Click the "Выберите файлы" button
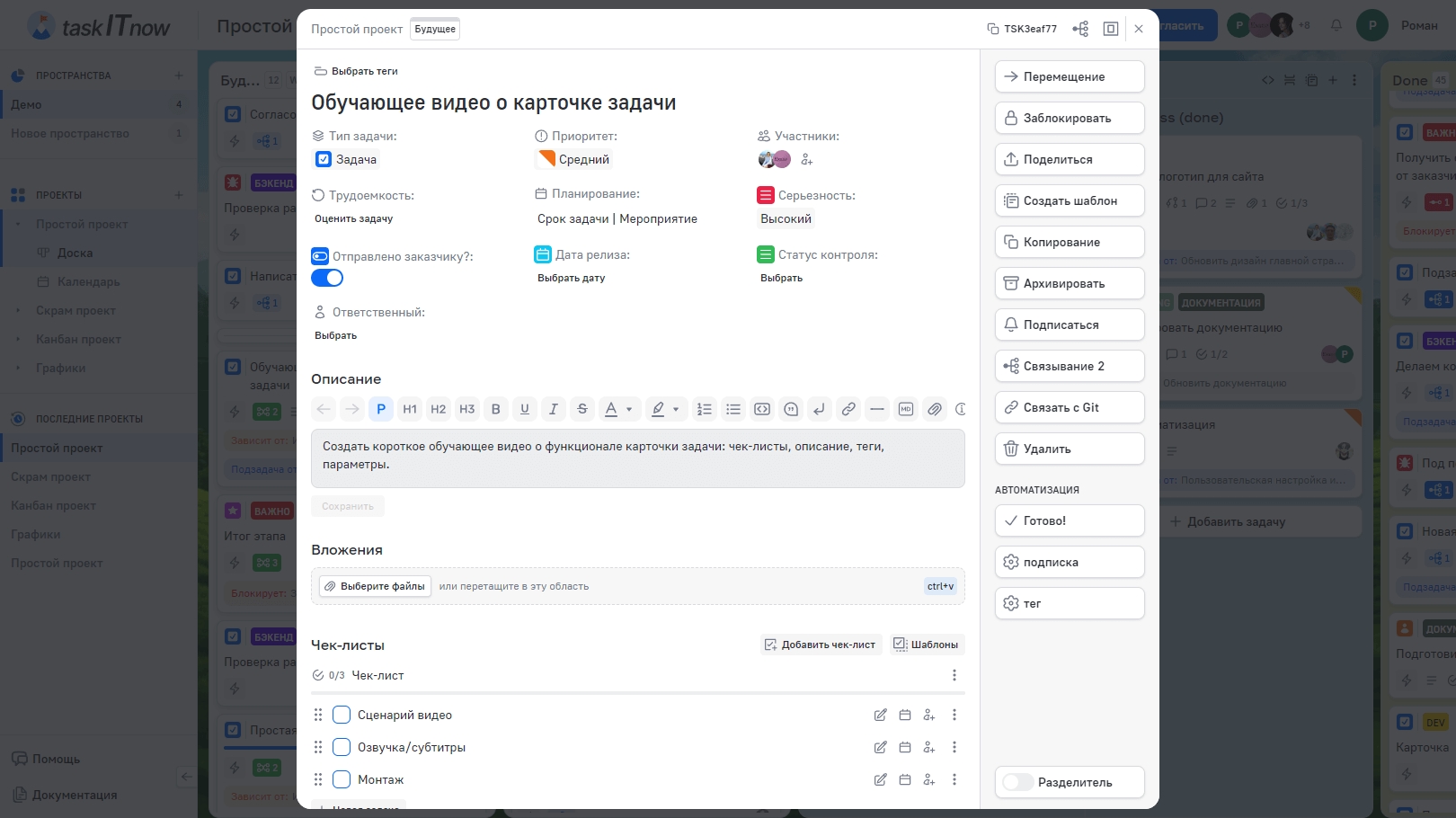 (375, 586)
